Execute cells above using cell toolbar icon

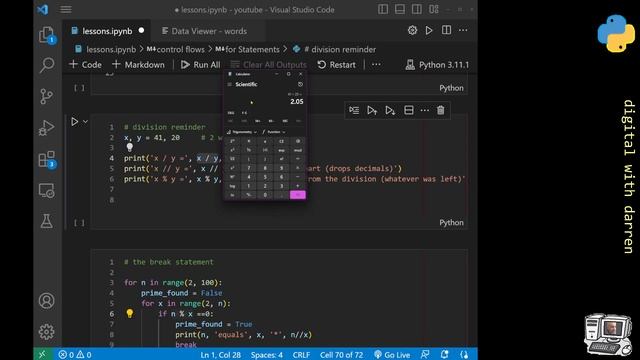[x=371, y=110]
